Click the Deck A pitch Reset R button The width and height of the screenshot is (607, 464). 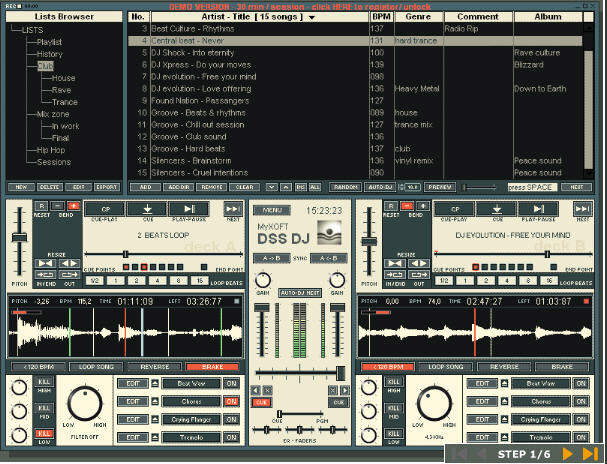tap(41, 206)
